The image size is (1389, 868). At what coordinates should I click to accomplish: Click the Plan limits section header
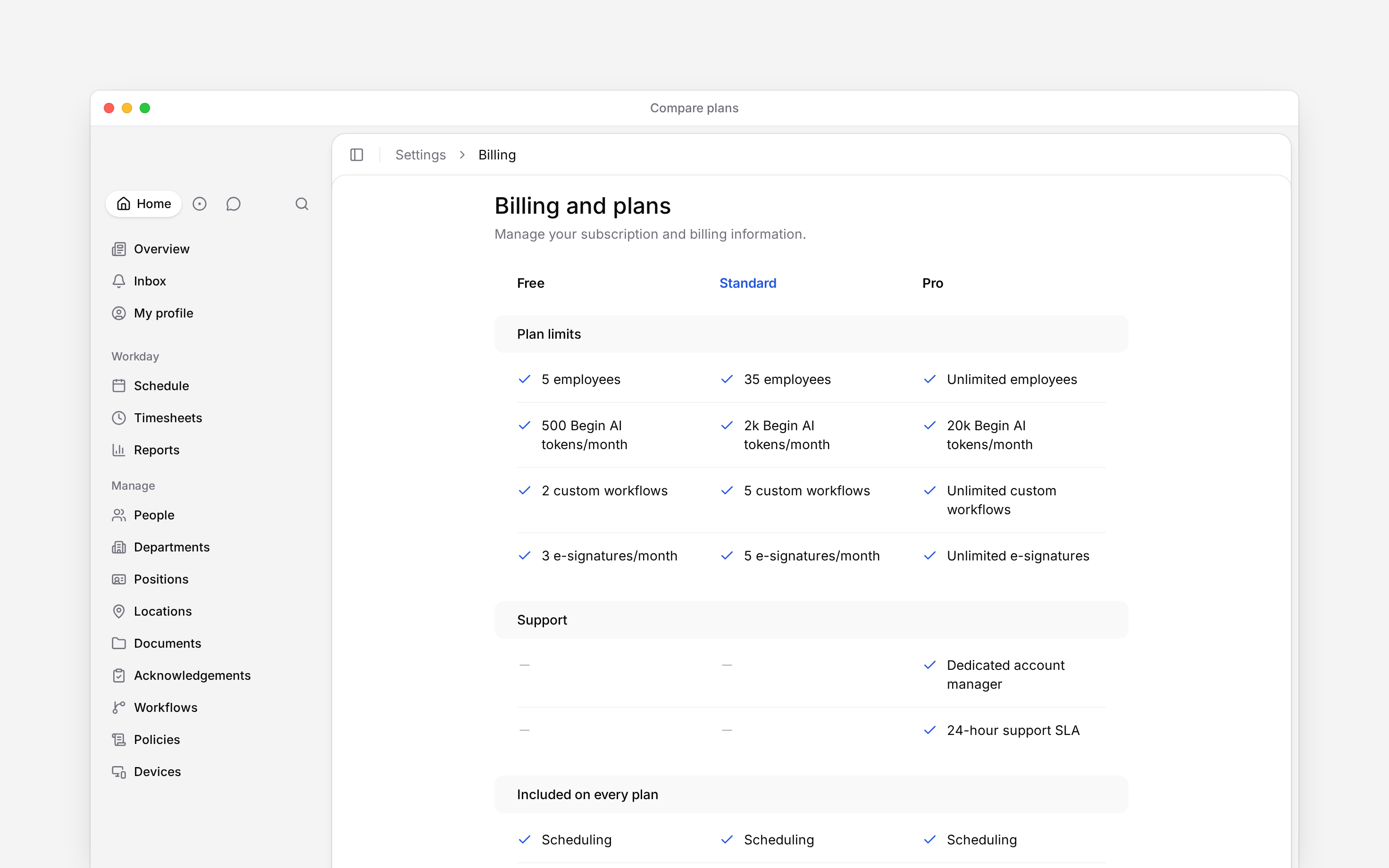[x=811, y=334]
